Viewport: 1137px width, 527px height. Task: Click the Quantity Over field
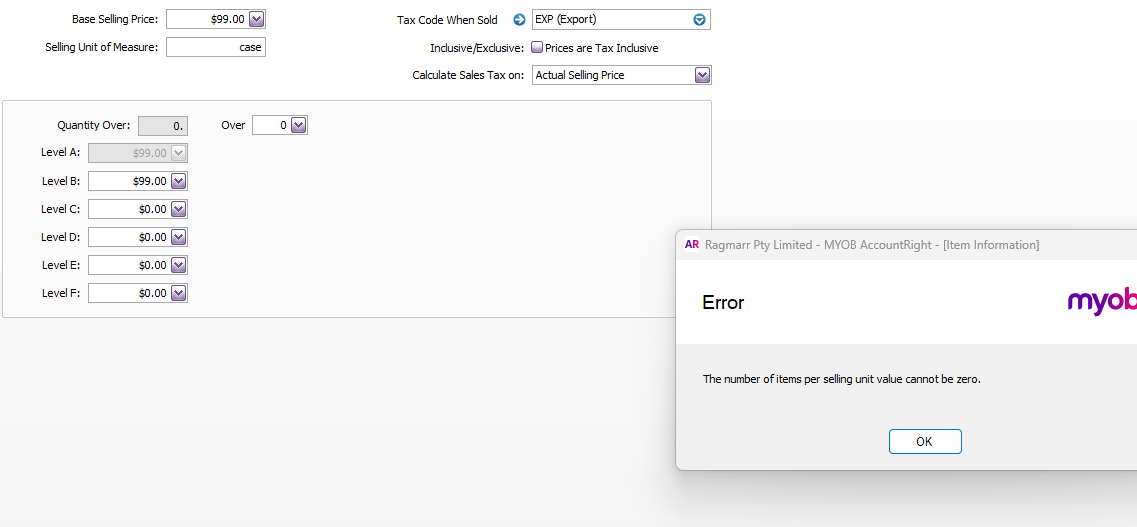pyautogui.click(x=163, y=125)
